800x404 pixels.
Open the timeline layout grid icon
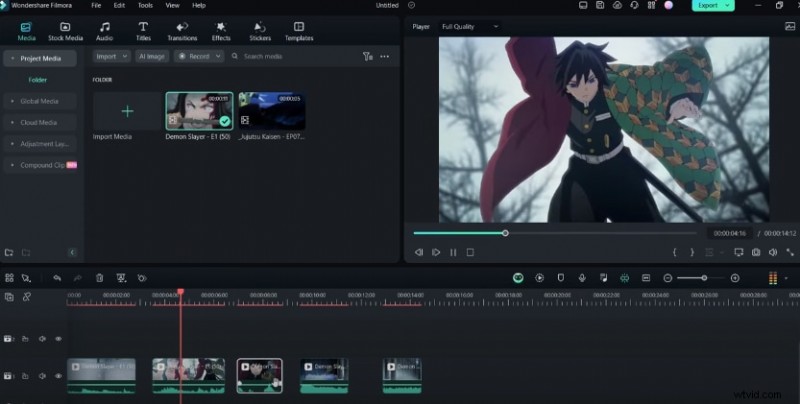click(9, 278)
